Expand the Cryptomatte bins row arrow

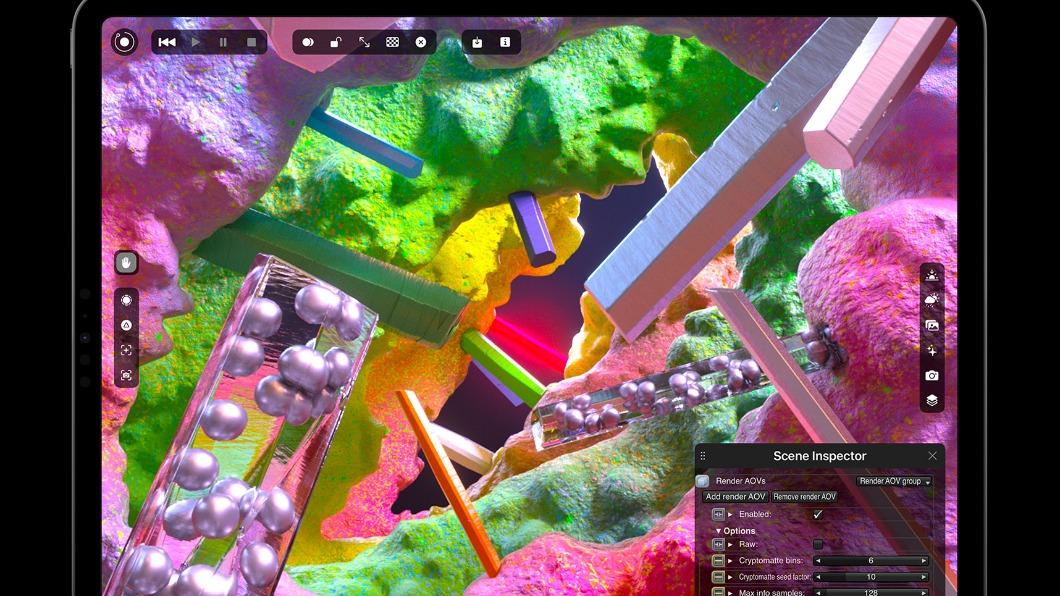730,561
